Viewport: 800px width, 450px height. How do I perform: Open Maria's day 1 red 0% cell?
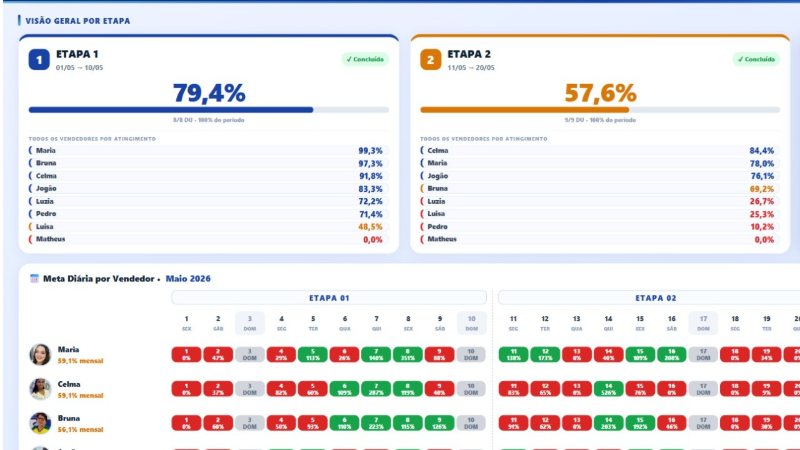(186, 355)
